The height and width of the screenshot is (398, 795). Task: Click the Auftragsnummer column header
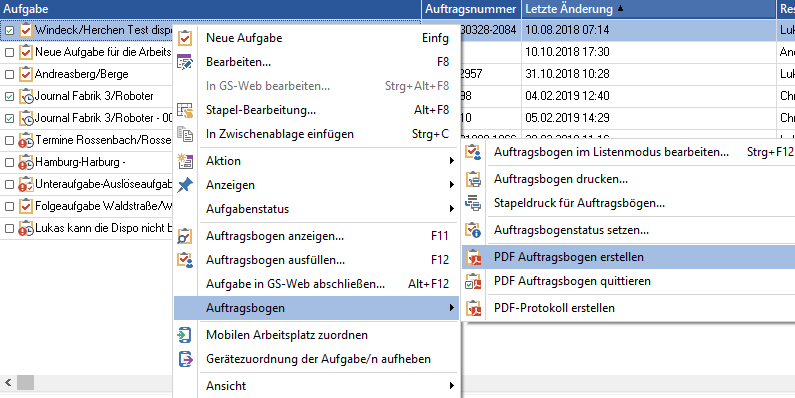pos(471,9)
